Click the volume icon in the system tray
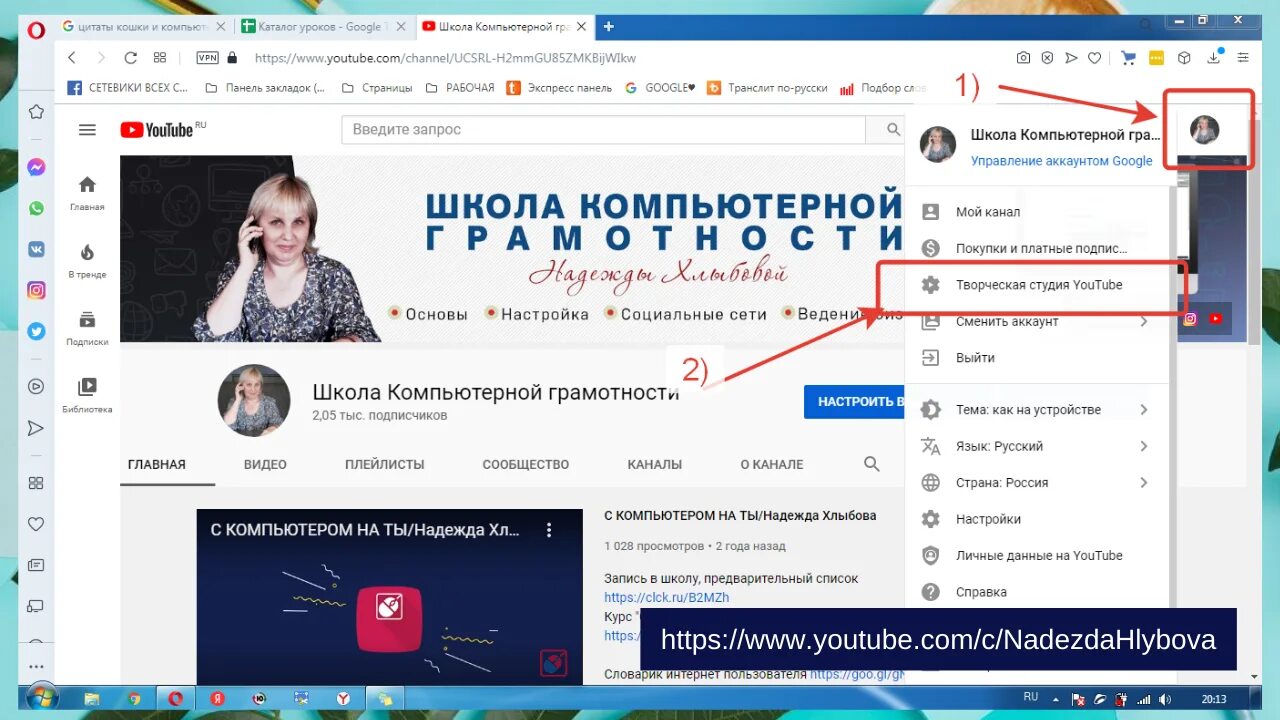 click(x=1163, y=698)
